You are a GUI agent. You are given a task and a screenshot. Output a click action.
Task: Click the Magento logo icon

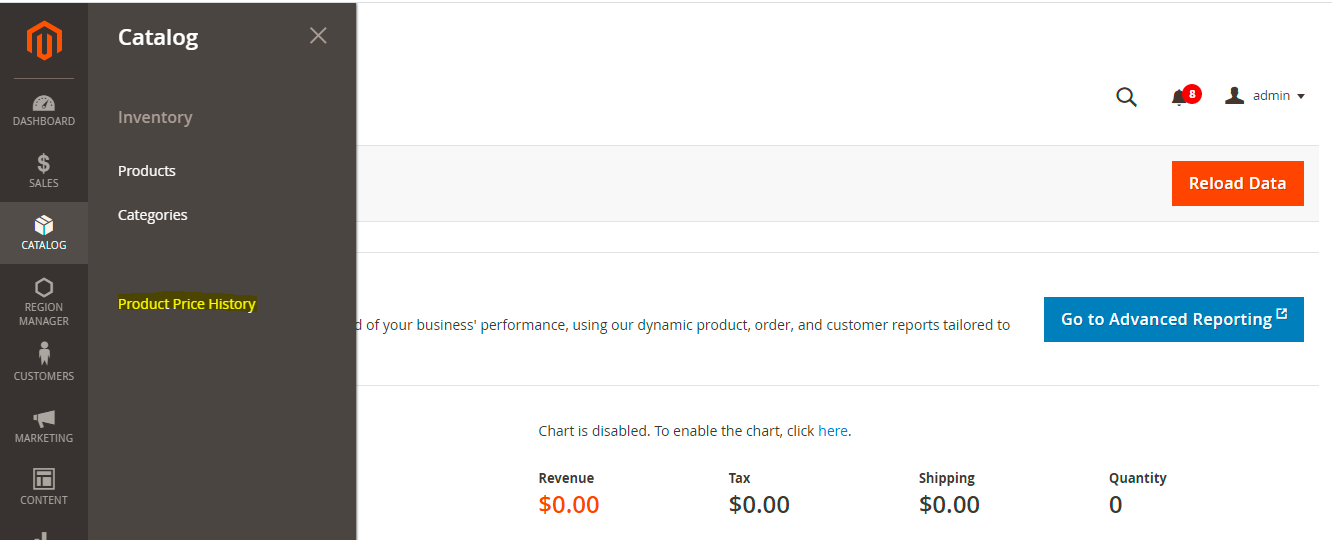[44, 41]
